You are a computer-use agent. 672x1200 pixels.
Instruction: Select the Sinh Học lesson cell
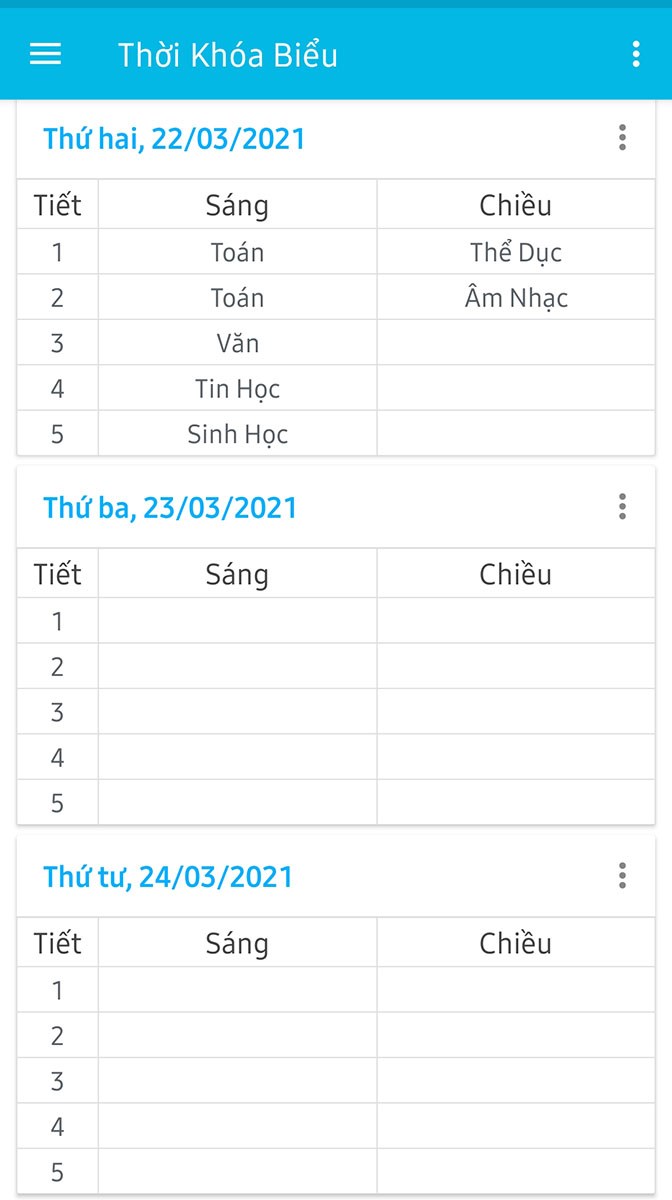[237, 434]
